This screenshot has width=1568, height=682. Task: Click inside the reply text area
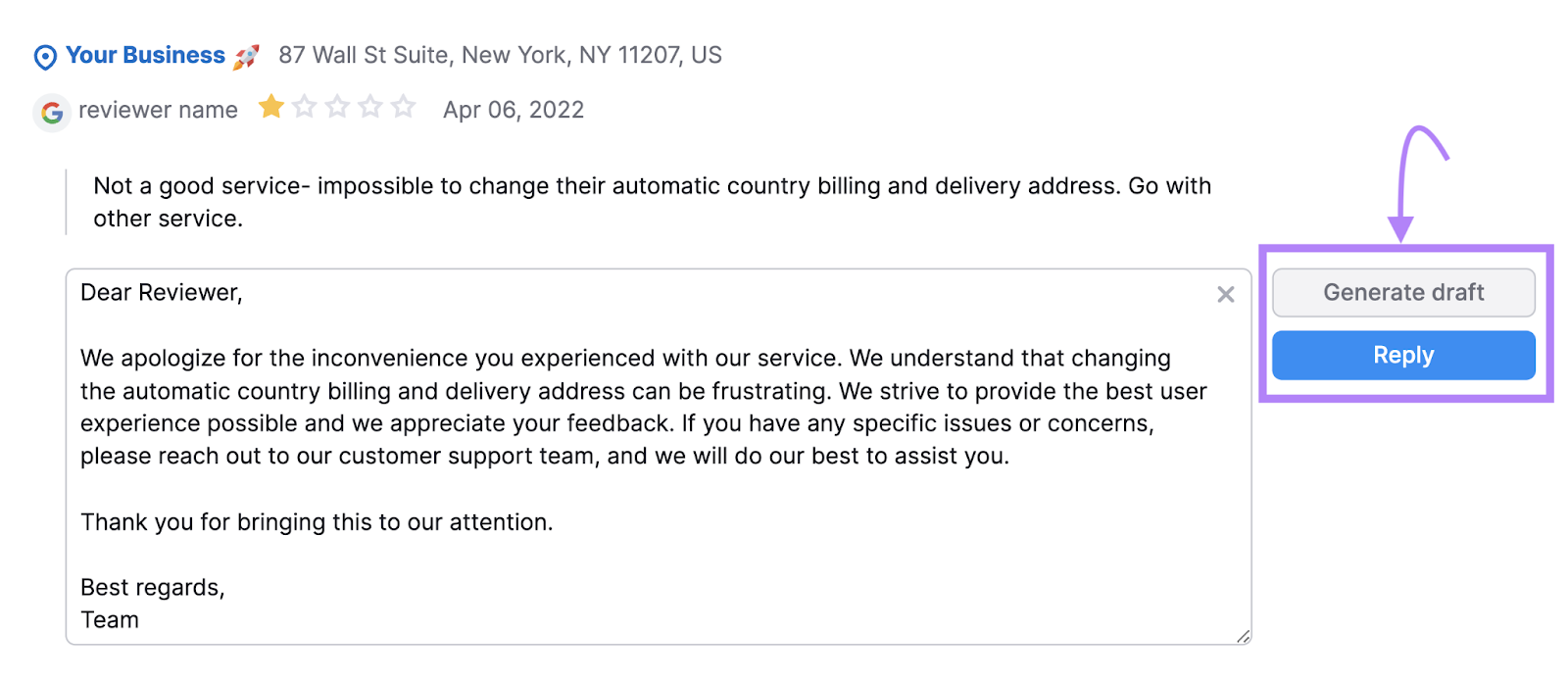(637, 441)
